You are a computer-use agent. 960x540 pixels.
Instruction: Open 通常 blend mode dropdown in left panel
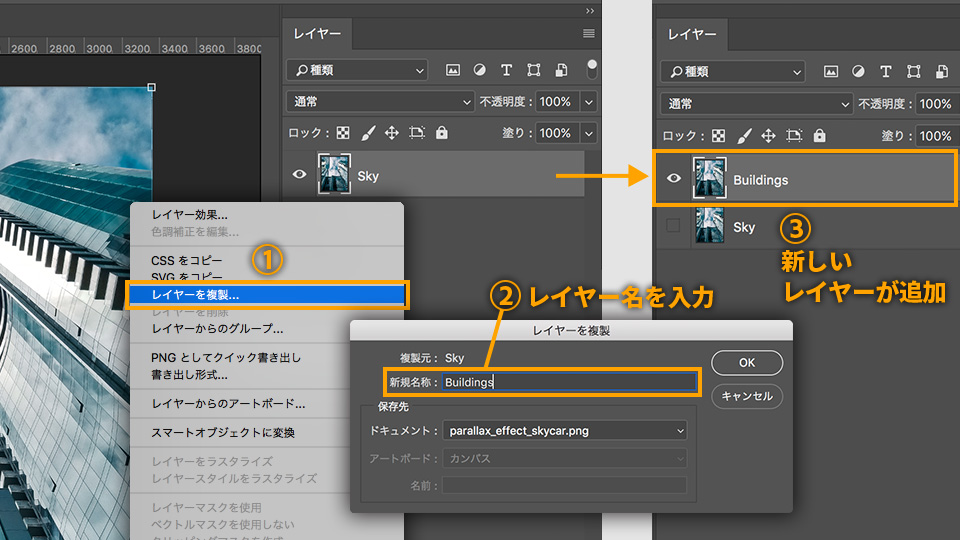(380, 102)
